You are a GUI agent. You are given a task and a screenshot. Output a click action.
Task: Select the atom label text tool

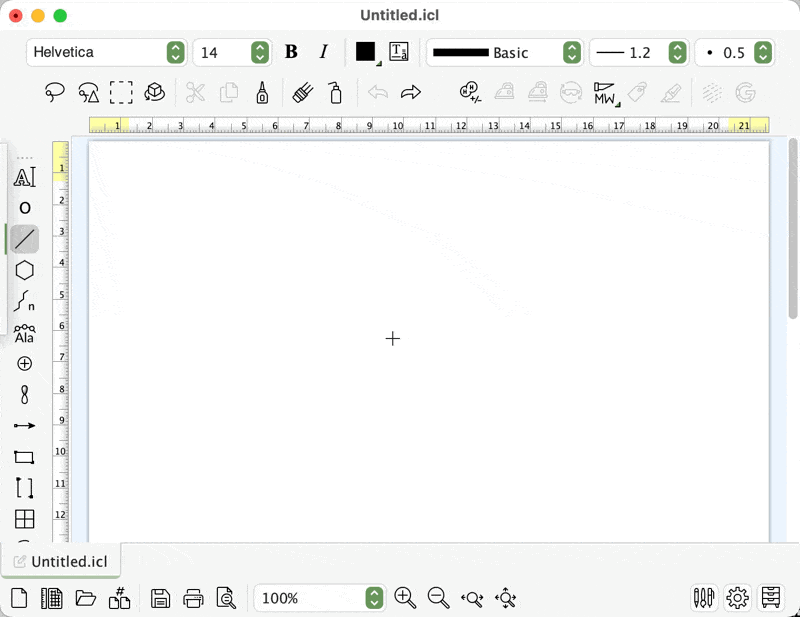tap(25, 177)
